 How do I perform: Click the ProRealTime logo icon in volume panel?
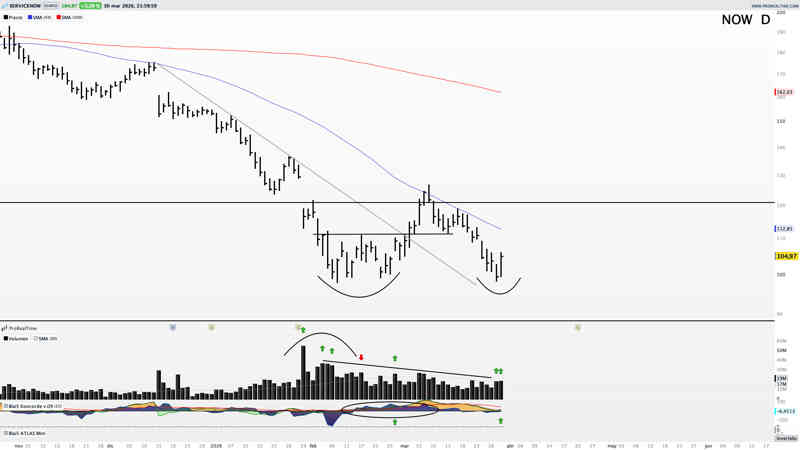click(5, 328)
